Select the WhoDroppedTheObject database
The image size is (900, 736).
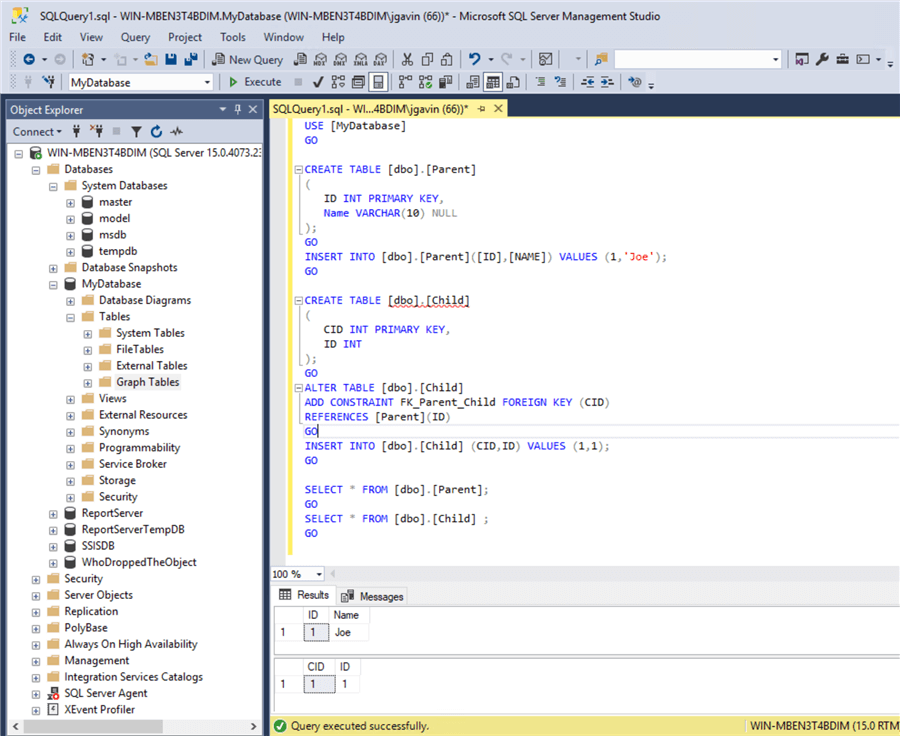(139, 562)
